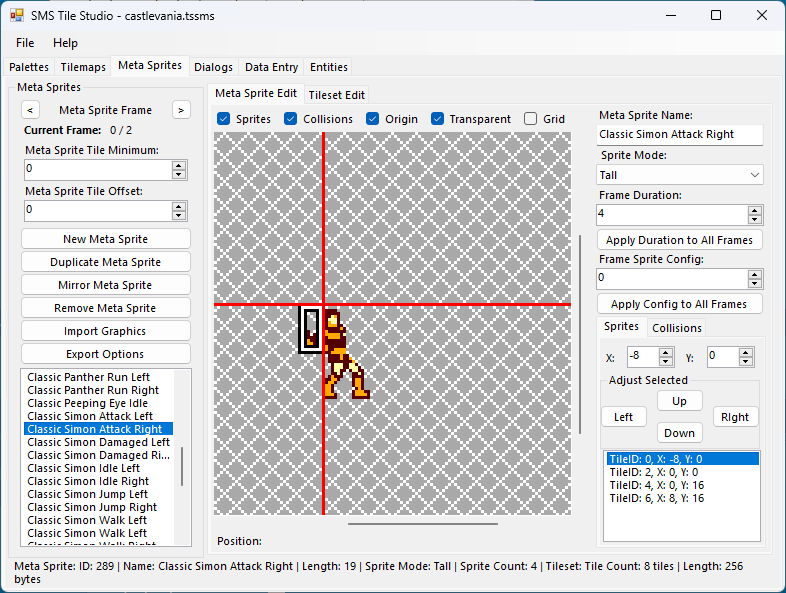
Task: Click the meta sprite list scrollbar
Action: coord(182,466)
